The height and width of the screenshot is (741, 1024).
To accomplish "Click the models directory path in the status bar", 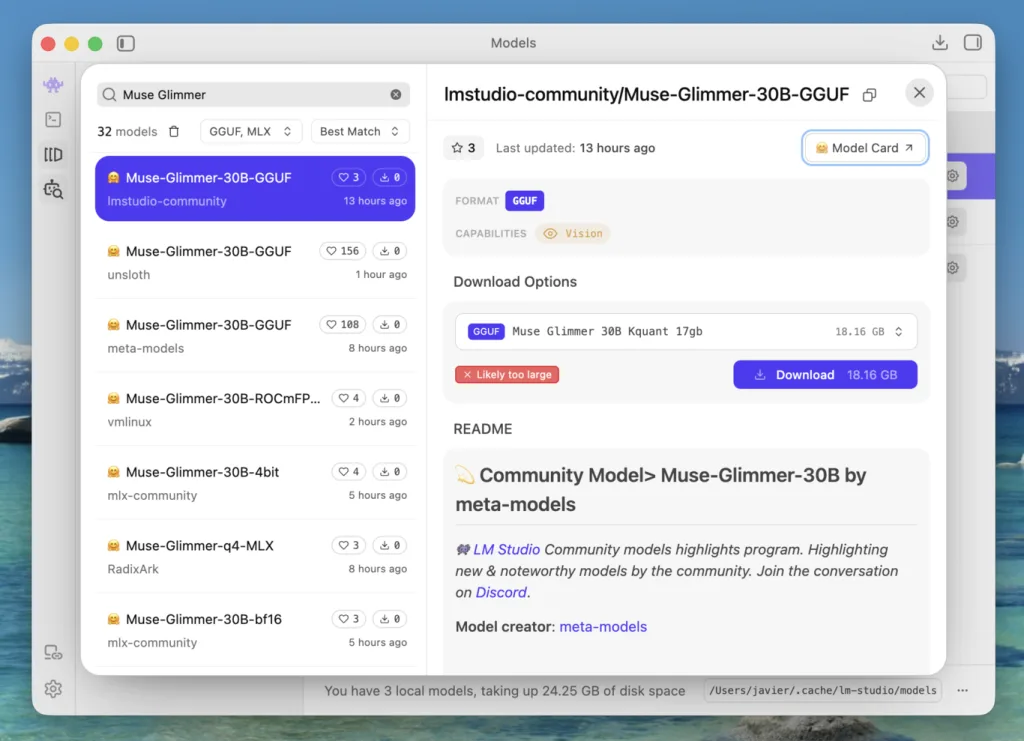I will 823,691.
